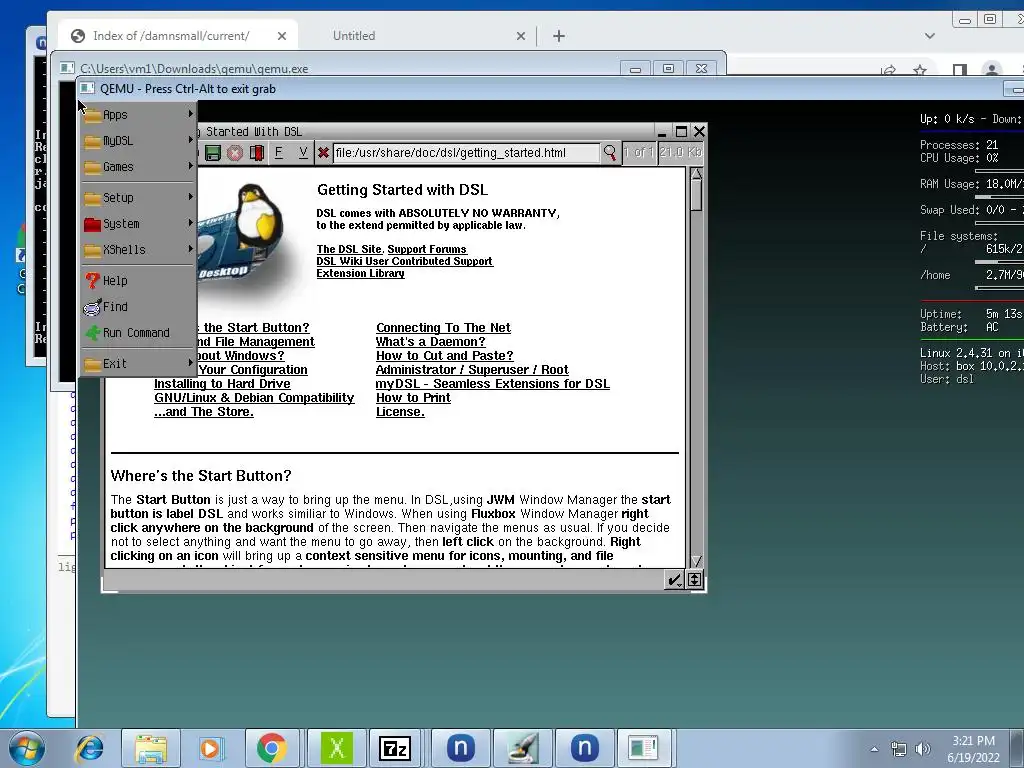Follow the What's a Daemon? link
Image resolution: width=1024 pixels, height=768 pixels.
pyautogui.click(x=430, y=342)
